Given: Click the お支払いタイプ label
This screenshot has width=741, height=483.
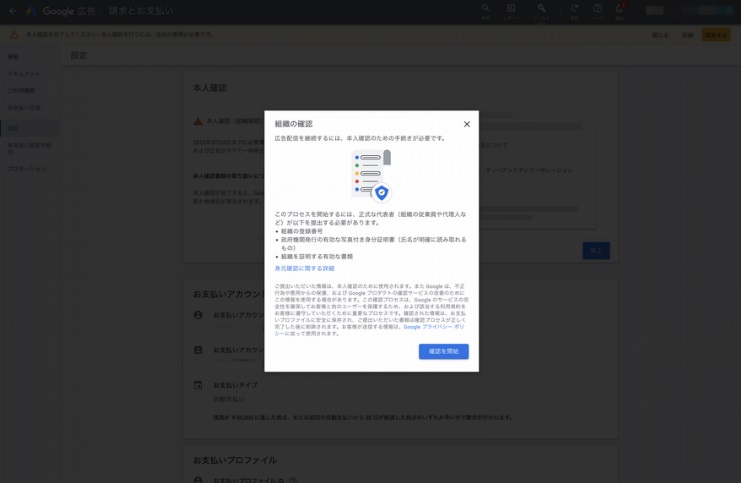Looking at the screenshot, I should pyautogui.click(x=235, y=385).
